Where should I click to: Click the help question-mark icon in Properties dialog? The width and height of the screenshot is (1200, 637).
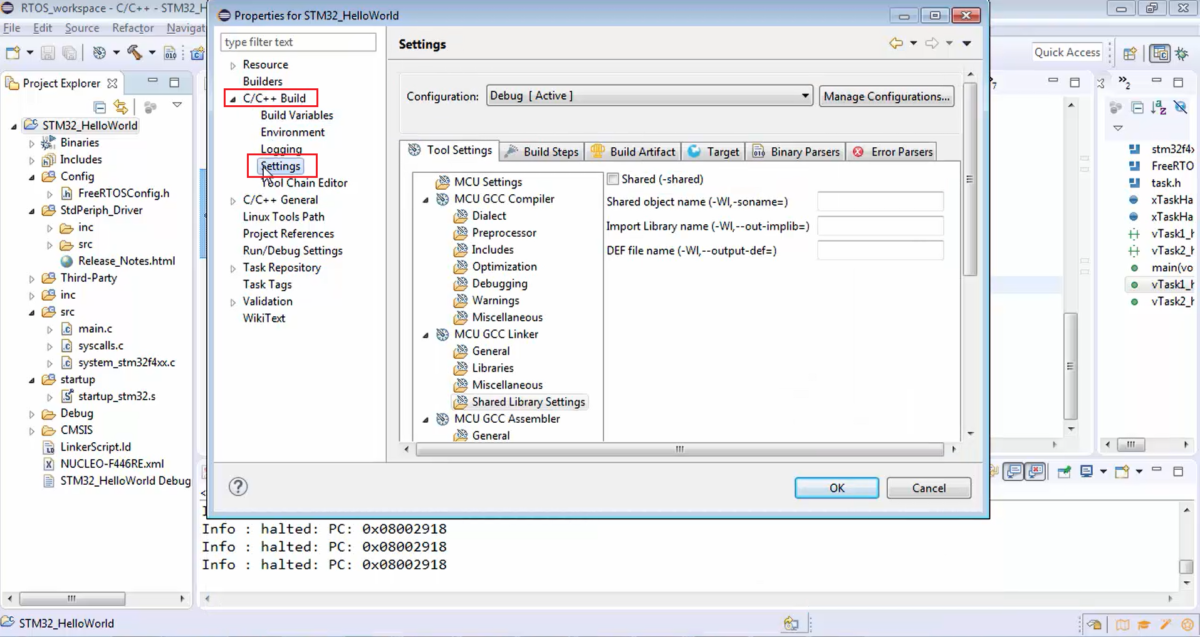point(237,487)
